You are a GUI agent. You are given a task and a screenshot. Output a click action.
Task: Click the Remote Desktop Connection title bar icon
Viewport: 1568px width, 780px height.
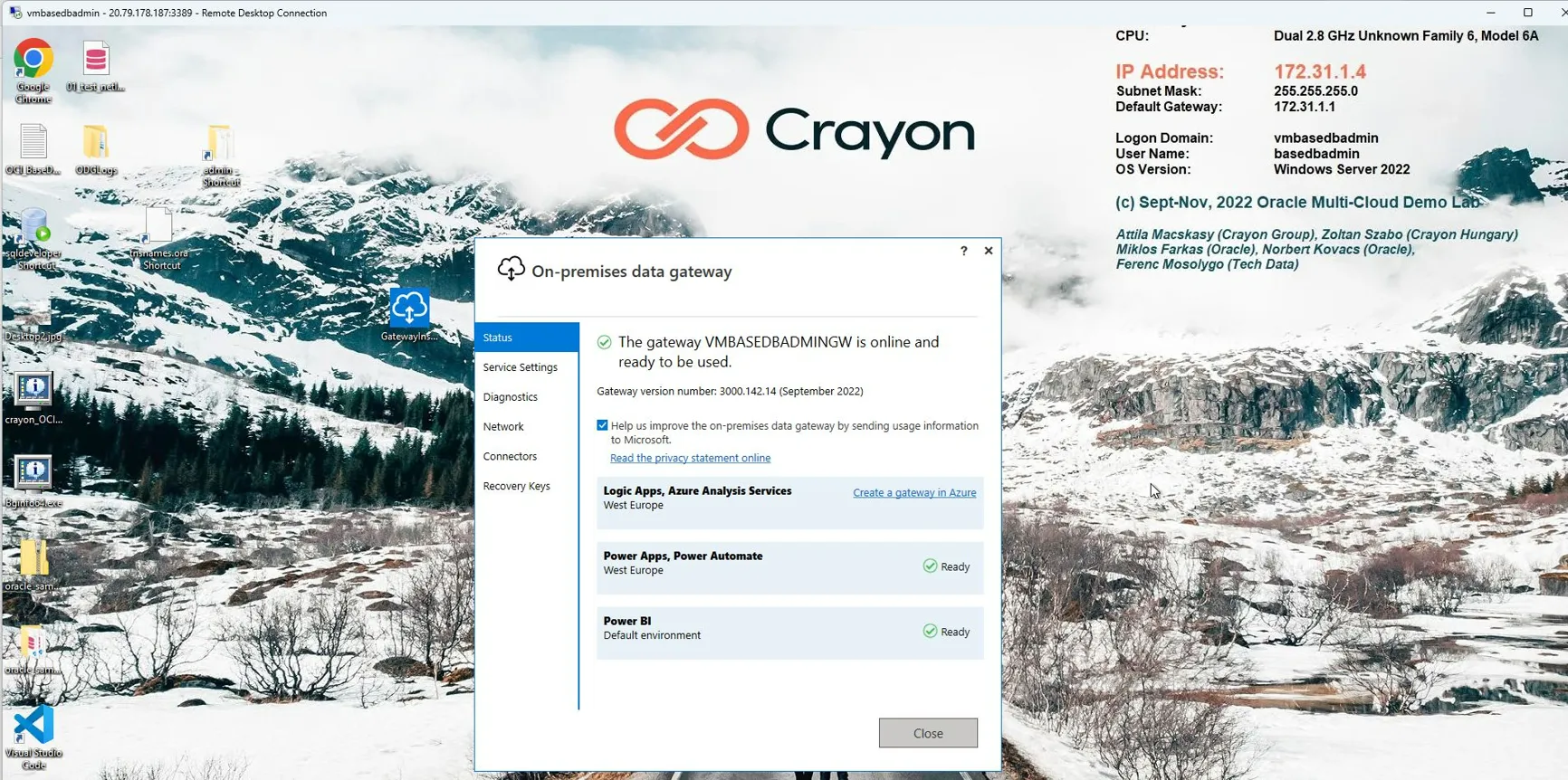tap(15, 13)
